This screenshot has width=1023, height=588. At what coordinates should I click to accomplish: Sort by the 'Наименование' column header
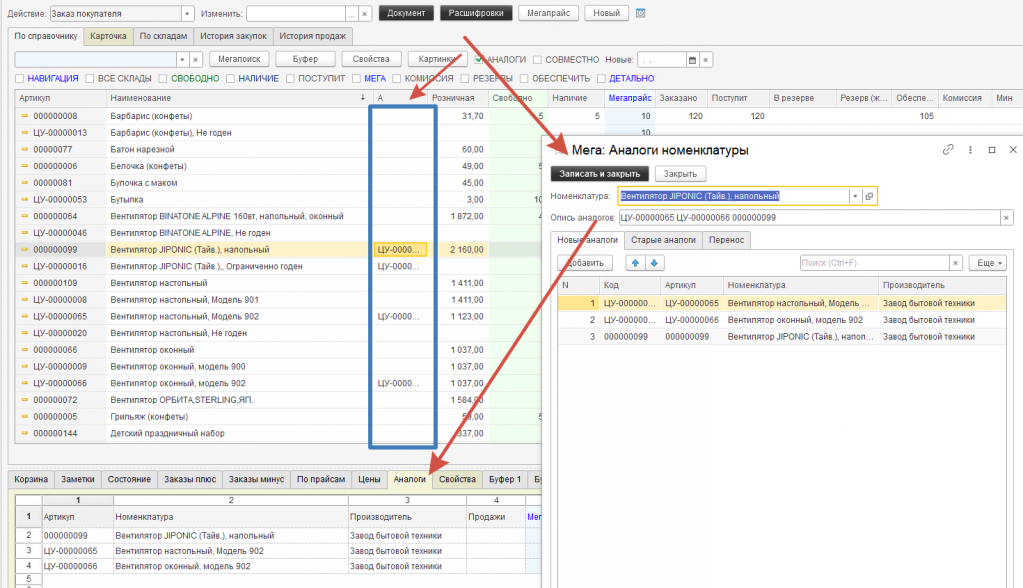[x=238, y=98]
